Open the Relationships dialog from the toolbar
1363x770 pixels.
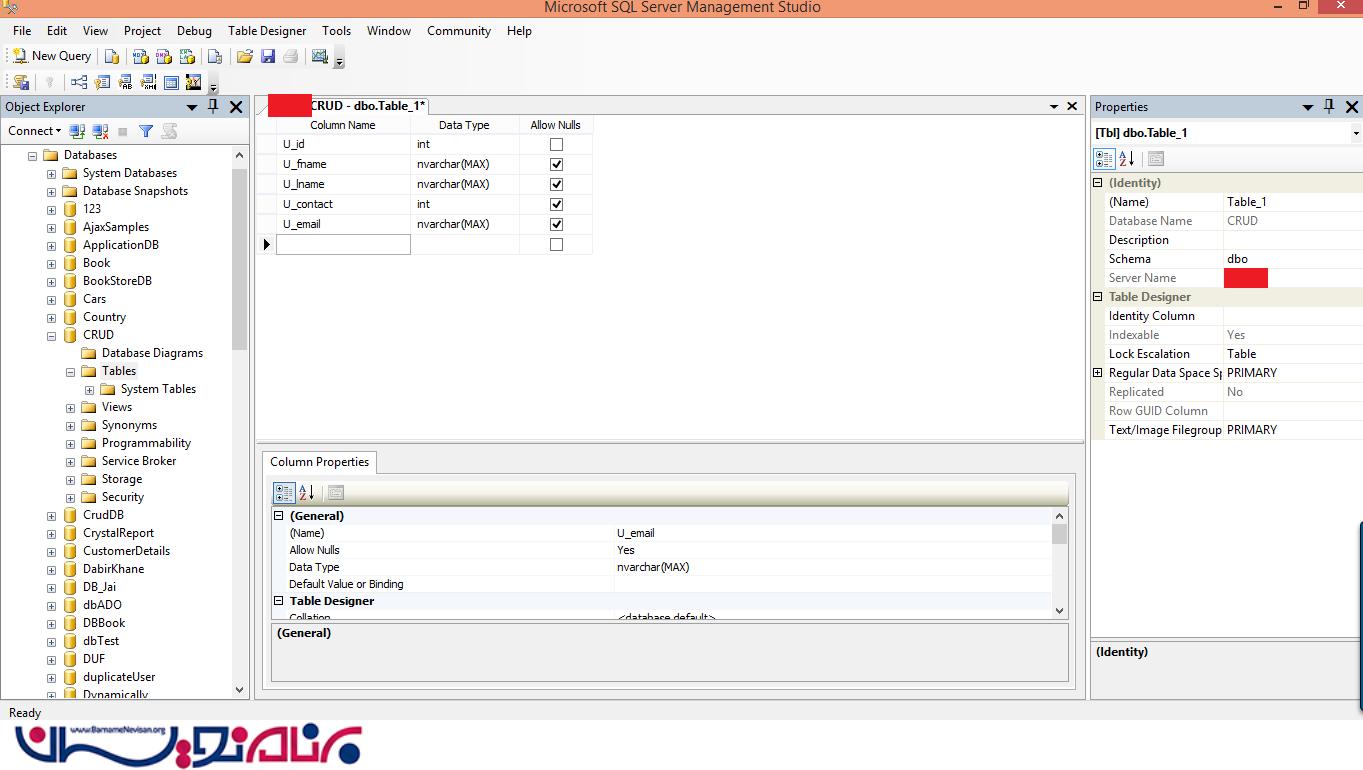point(78,83)
